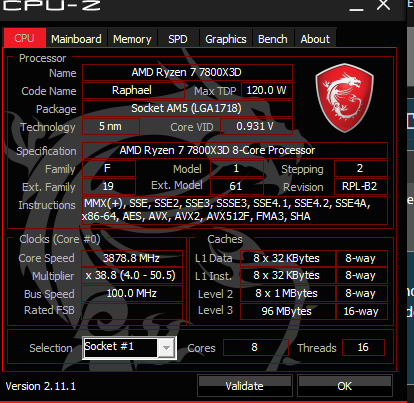
Task: Click the Level 3 cache size field
Action: click(x=288, y=311)
